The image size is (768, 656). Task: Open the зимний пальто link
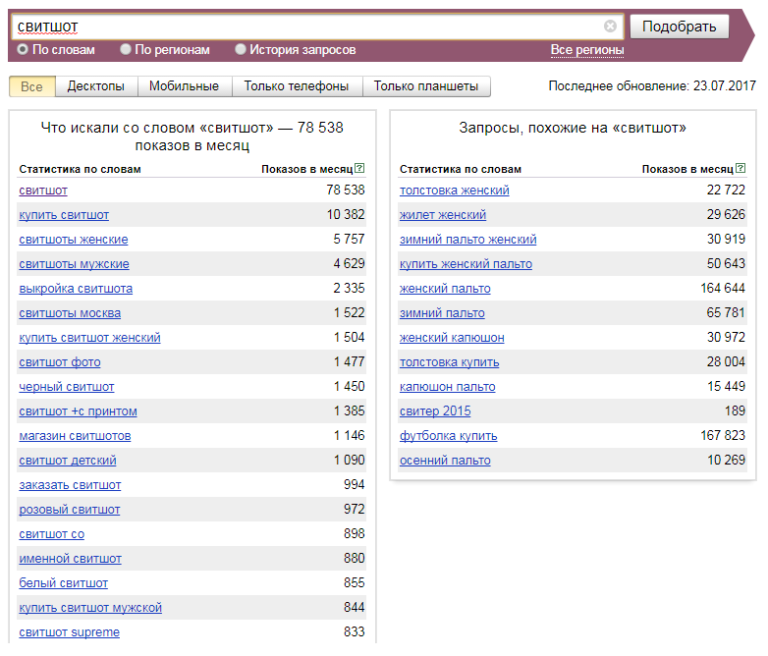[x=442, y=313]
